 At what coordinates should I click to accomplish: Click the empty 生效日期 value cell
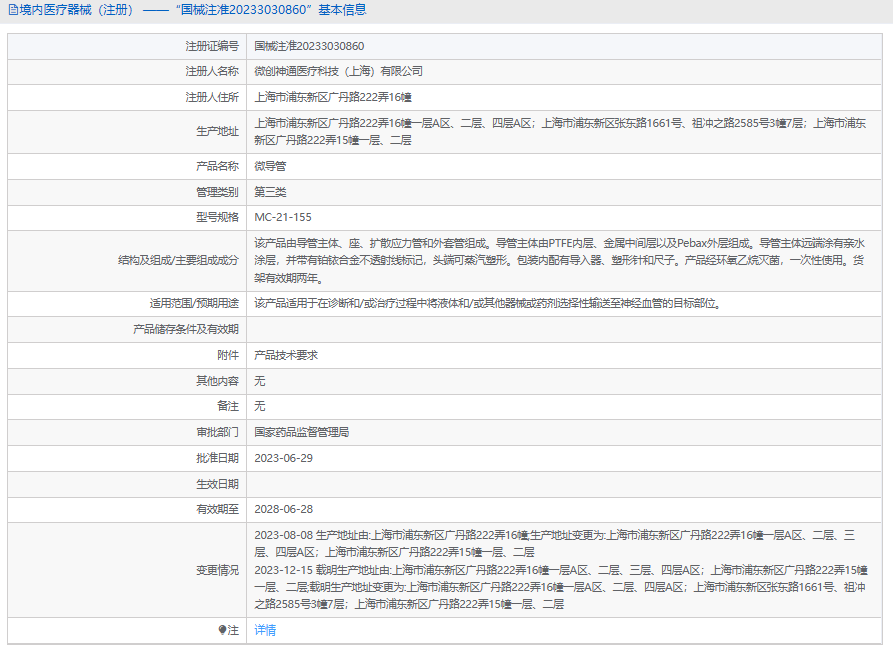pos(560,484)
